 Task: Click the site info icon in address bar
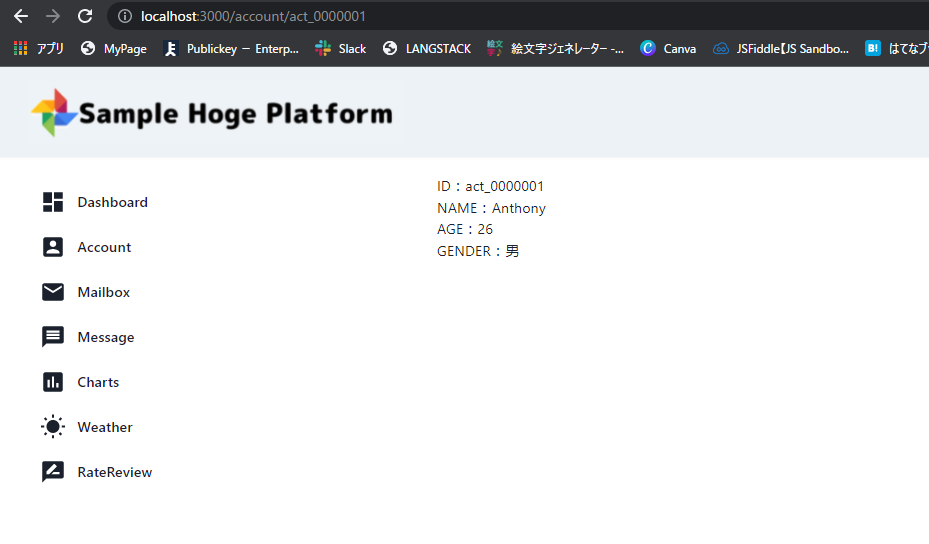(125, 16)
